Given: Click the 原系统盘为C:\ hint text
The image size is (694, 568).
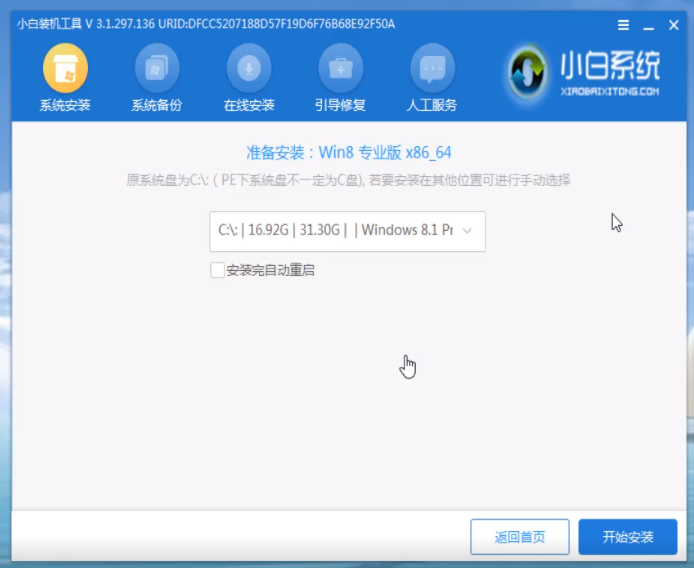Looking at the screenshot, I should tap(348, 180).
